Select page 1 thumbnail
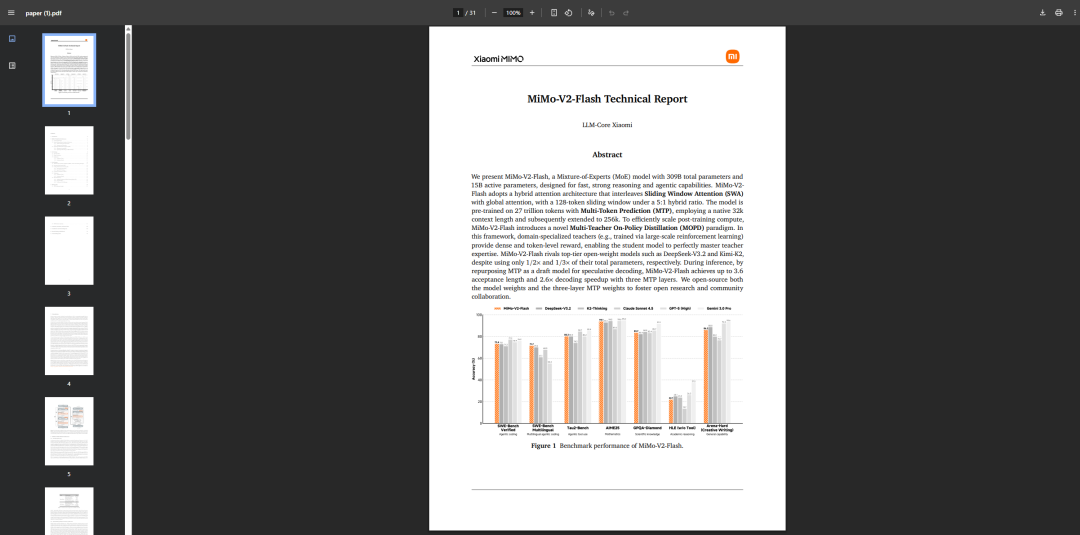Screen dimensions: 1080x535 (x=69, y=70)
